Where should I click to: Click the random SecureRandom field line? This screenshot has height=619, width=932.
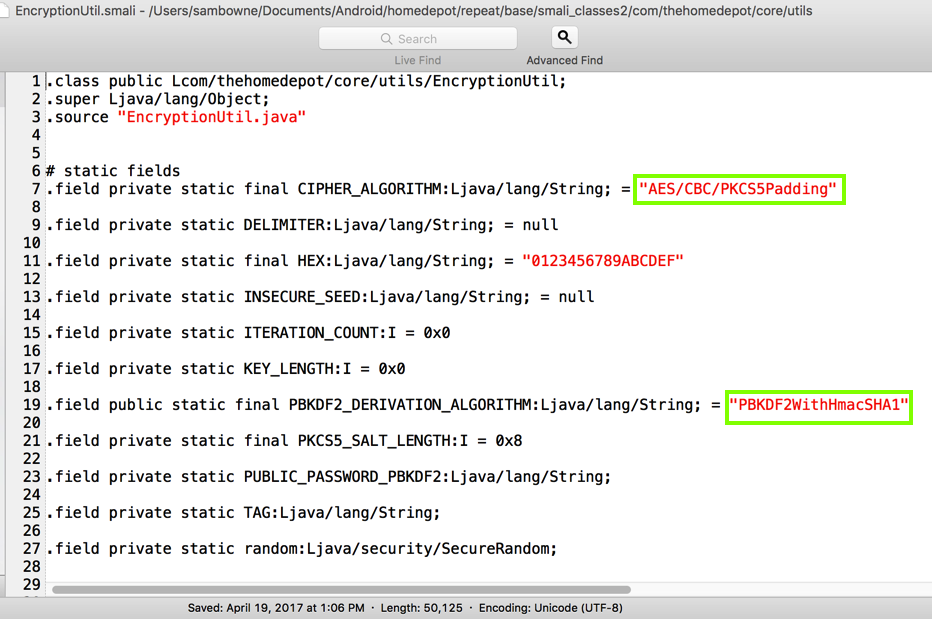(x=302, y=549)
